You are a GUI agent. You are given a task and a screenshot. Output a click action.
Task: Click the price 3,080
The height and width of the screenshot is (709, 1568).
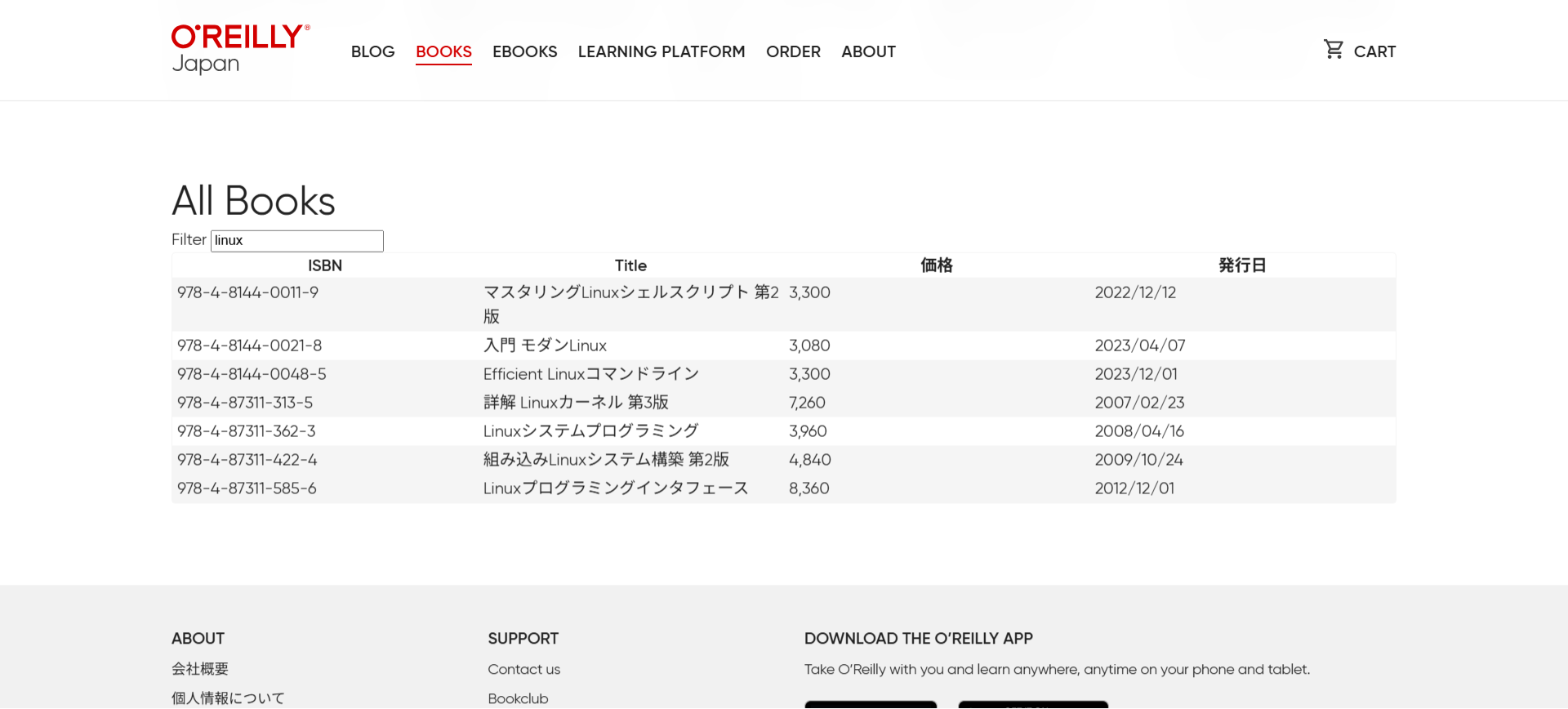pyautogui.click(x=809, y=346)
